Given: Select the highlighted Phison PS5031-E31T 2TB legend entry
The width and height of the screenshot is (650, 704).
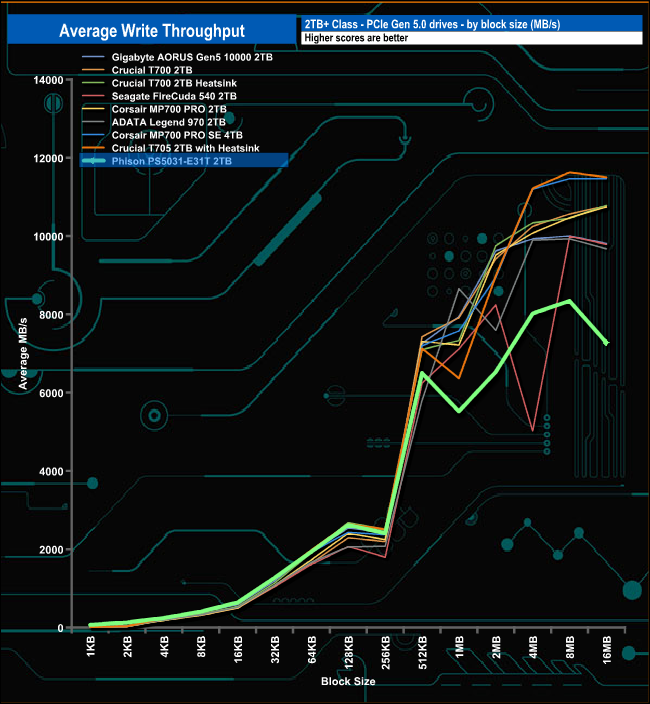Looking at the screenshot, I should [x=184, y=161].
